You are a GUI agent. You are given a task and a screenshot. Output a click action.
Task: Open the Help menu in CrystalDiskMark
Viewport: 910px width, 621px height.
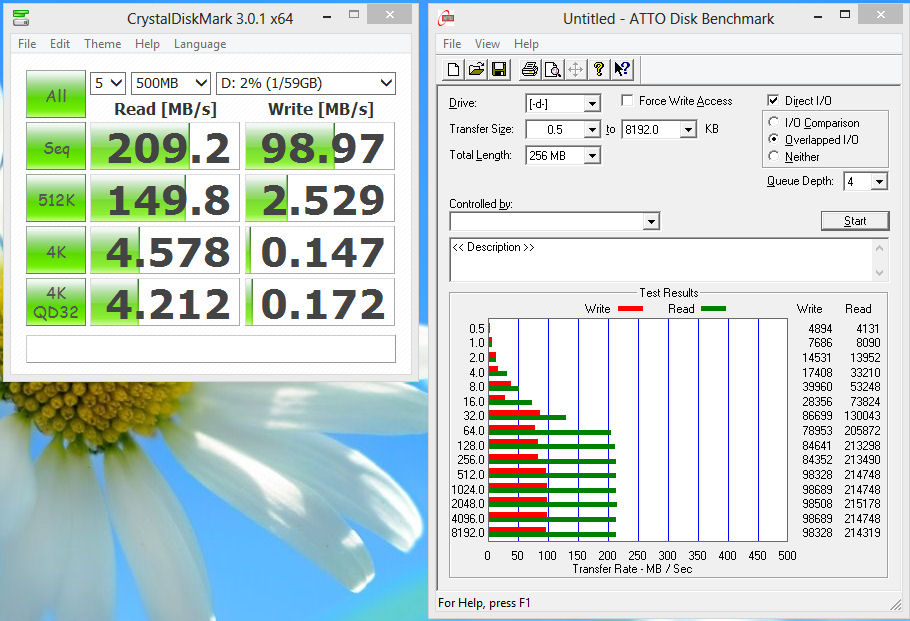[x=147, y=44]
